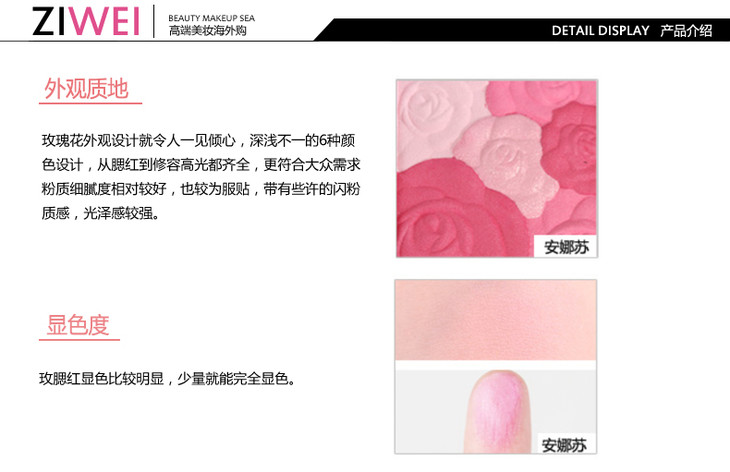This screenshot has height=472, width=730.
Task: Click the 外观质地 section heading
Action: 86,88
